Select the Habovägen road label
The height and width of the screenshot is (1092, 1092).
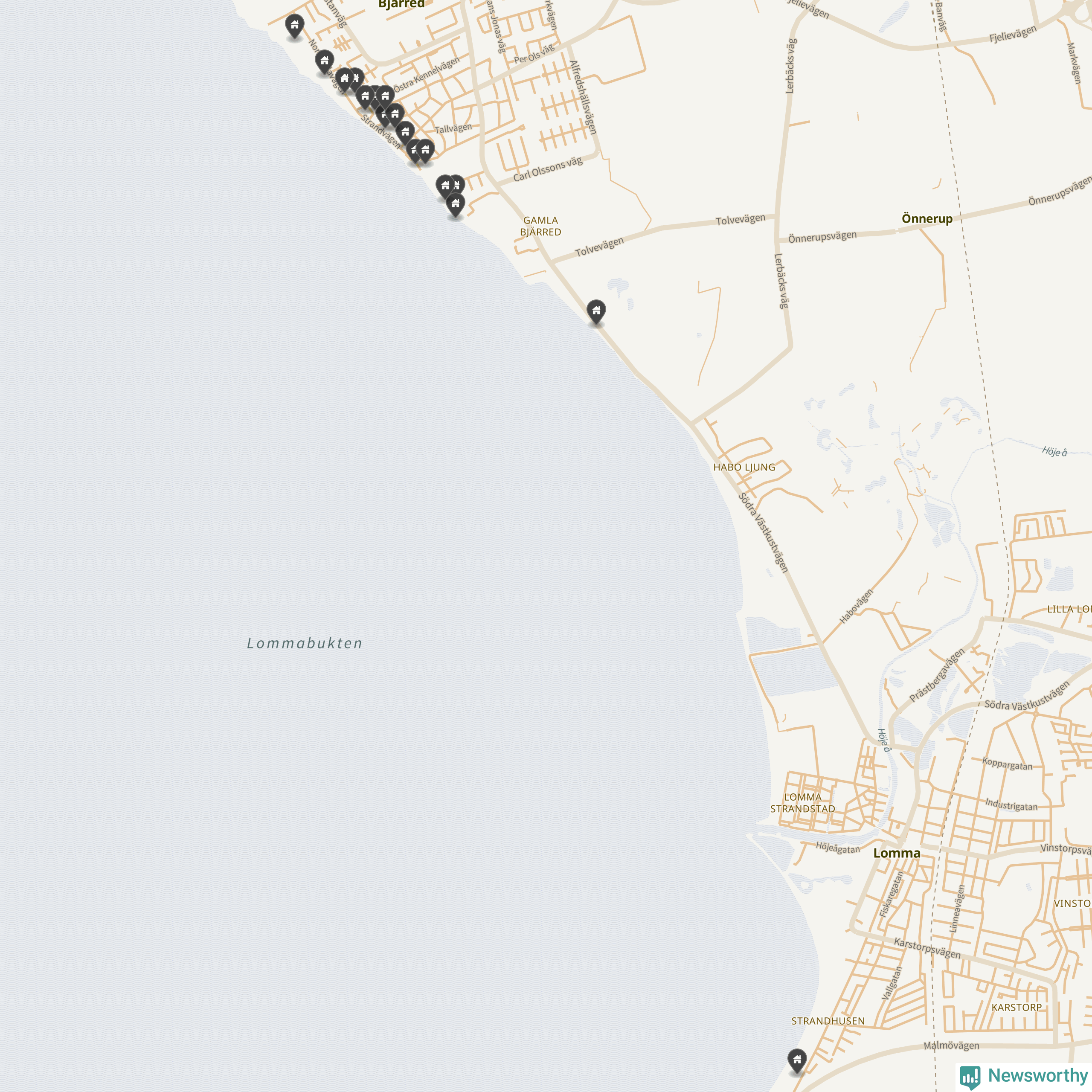(856, 606)
